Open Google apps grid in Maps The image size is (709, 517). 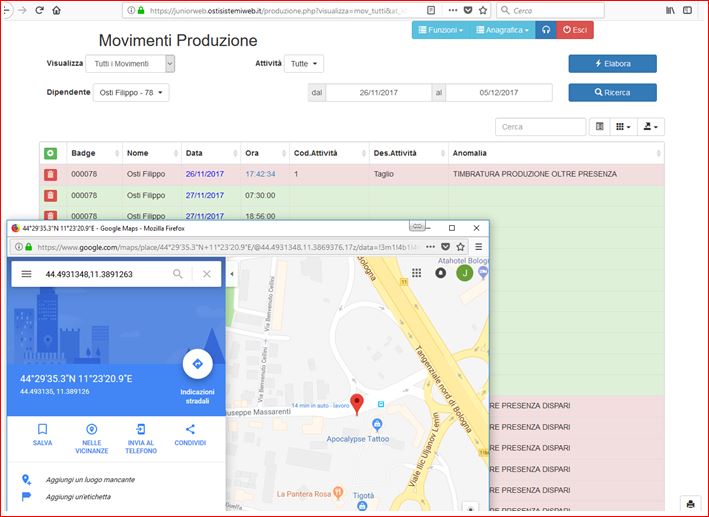pyautogui.click(x=416, y=273)
